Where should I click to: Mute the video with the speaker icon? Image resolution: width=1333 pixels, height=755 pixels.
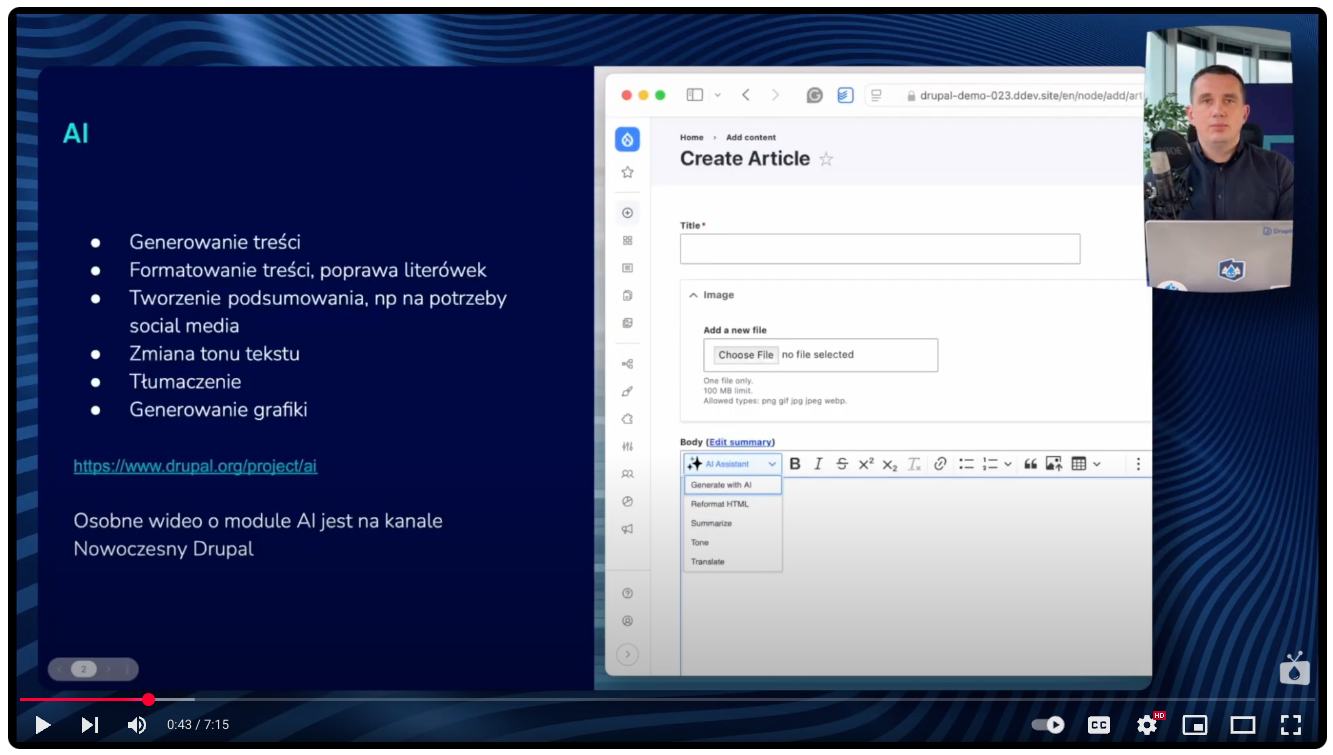[x=137, y=725]
